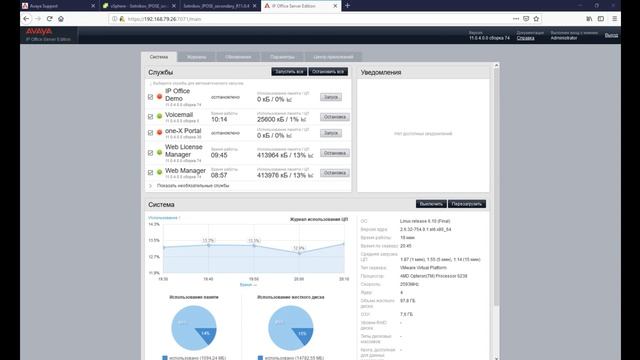Image resolution: width=640 pixels, height=360 pixels.
Task: Click the Уведомления panel header
Action: tap(423, 72)
